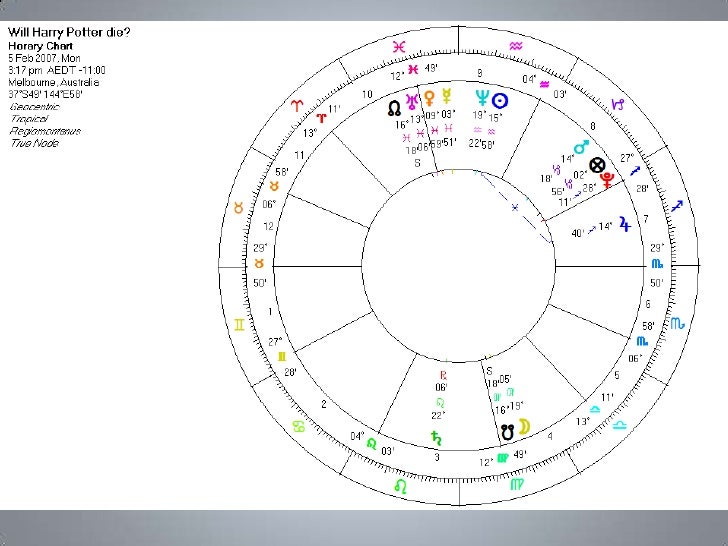Select Scorpio sign in outer zodiac ring
Screen dimensions: 728x546
677,323
